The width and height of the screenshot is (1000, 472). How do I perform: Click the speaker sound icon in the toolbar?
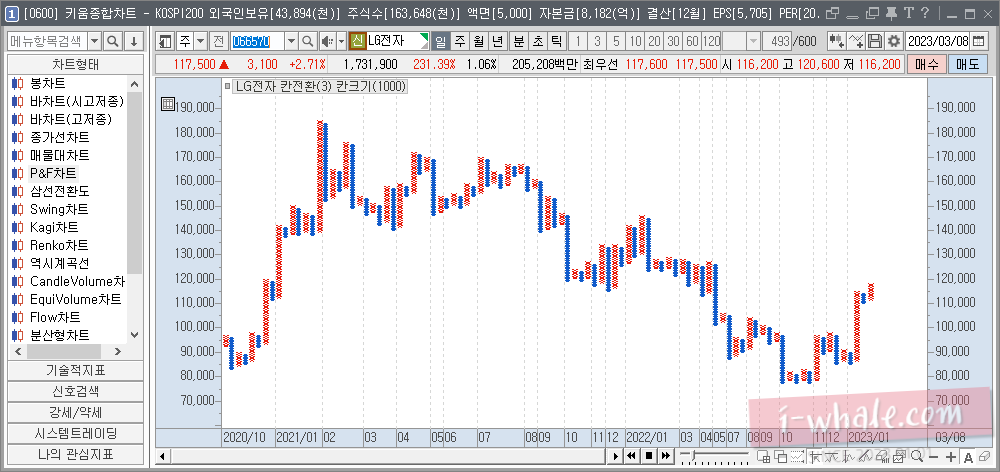(327, 41)
